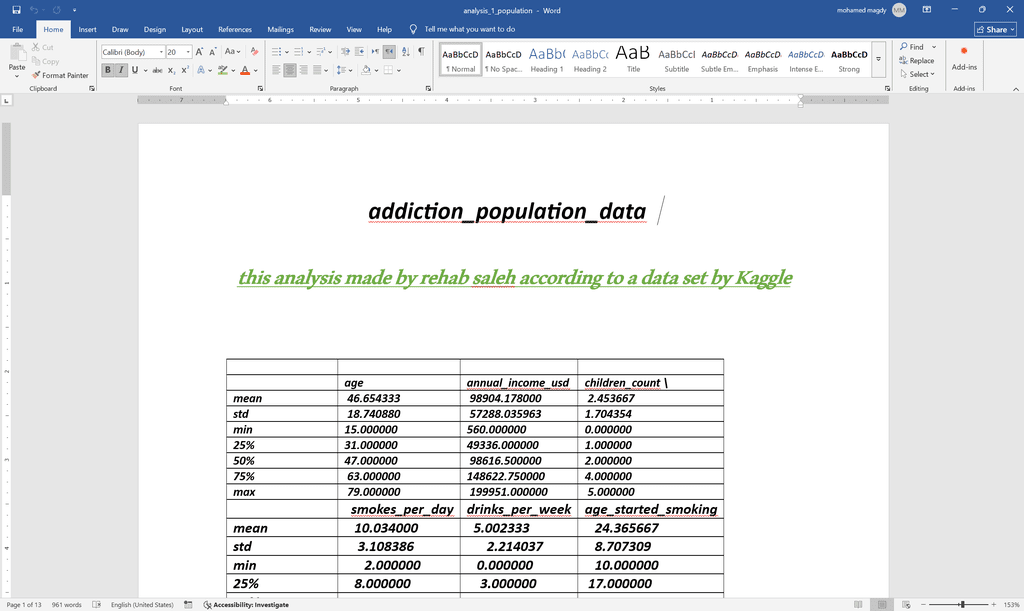This screenshot has width=1024, height=611.
Task: Open the Paste options arrow
Action: point(17,76)
